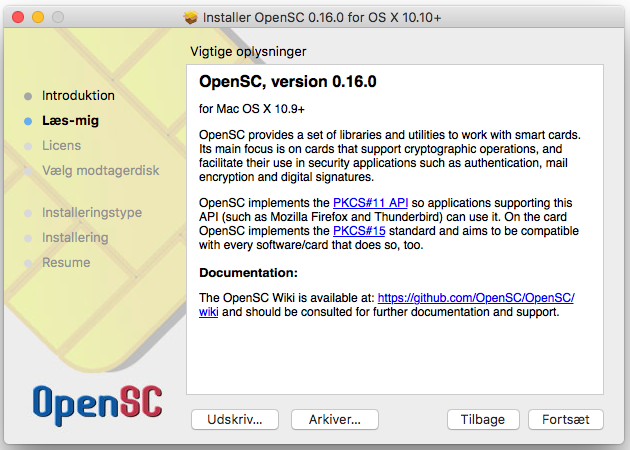The height and width of the screenshot is (450, 630).
Task: Click the Arkiver... button
Action: 335,419
